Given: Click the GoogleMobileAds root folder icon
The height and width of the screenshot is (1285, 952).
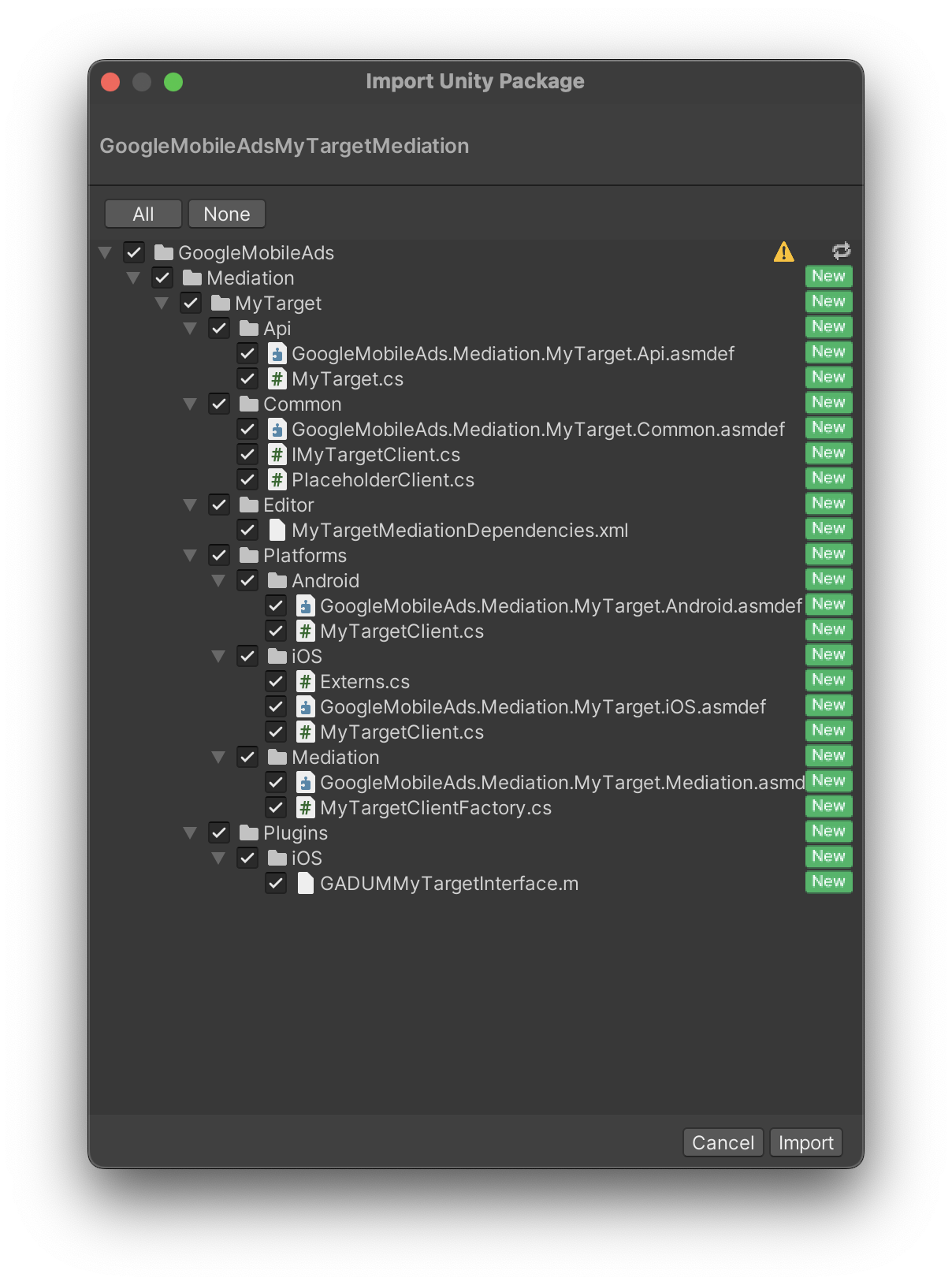Looking at the screenshot, I should [164, 253].
